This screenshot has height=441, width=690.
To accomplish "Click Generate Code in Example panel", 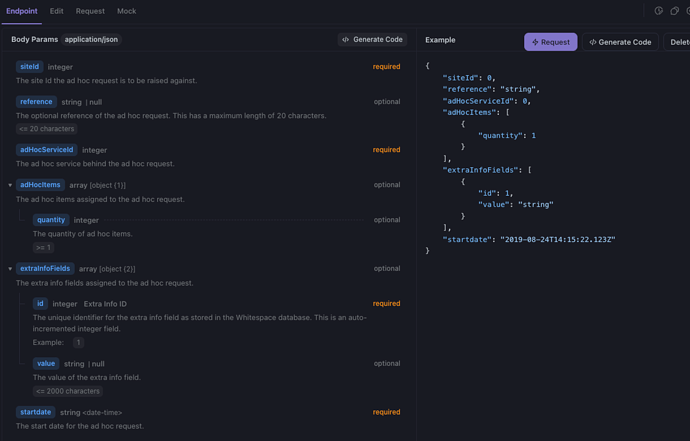I will click(620, 42).
